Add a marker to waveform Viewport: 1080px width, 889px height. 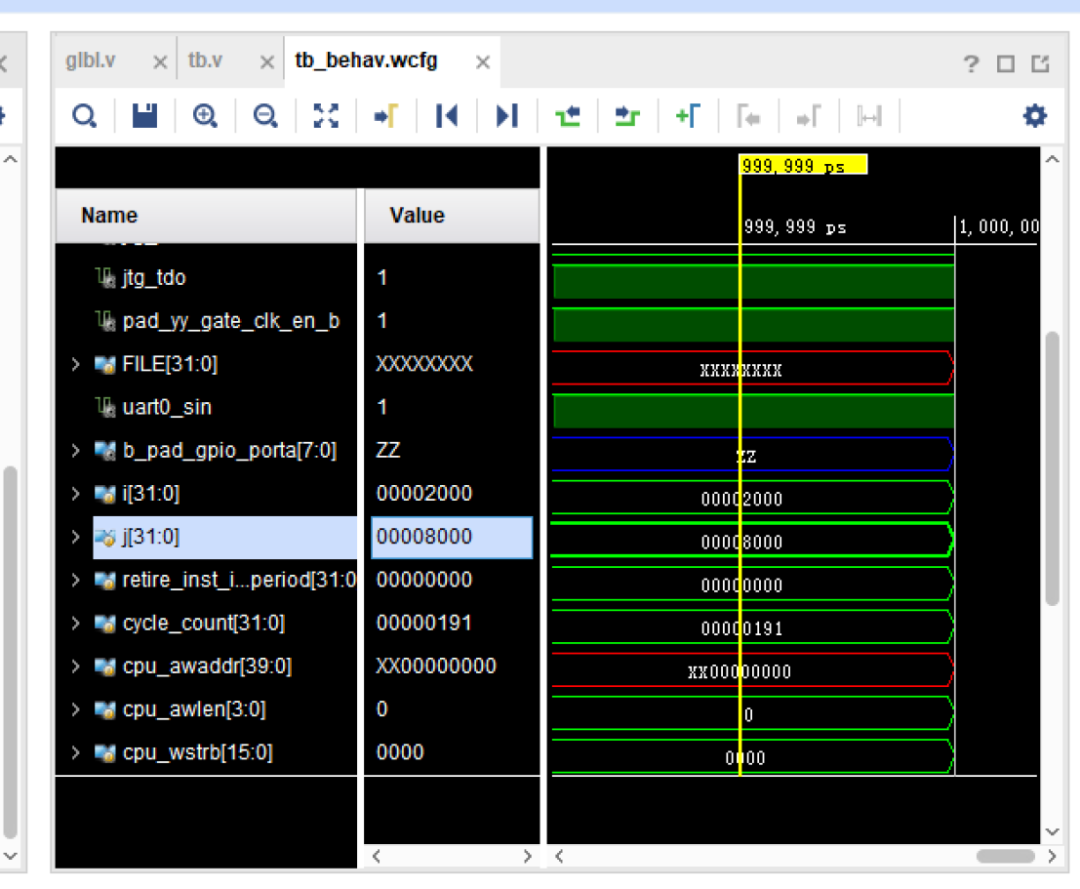coord(688,116)
